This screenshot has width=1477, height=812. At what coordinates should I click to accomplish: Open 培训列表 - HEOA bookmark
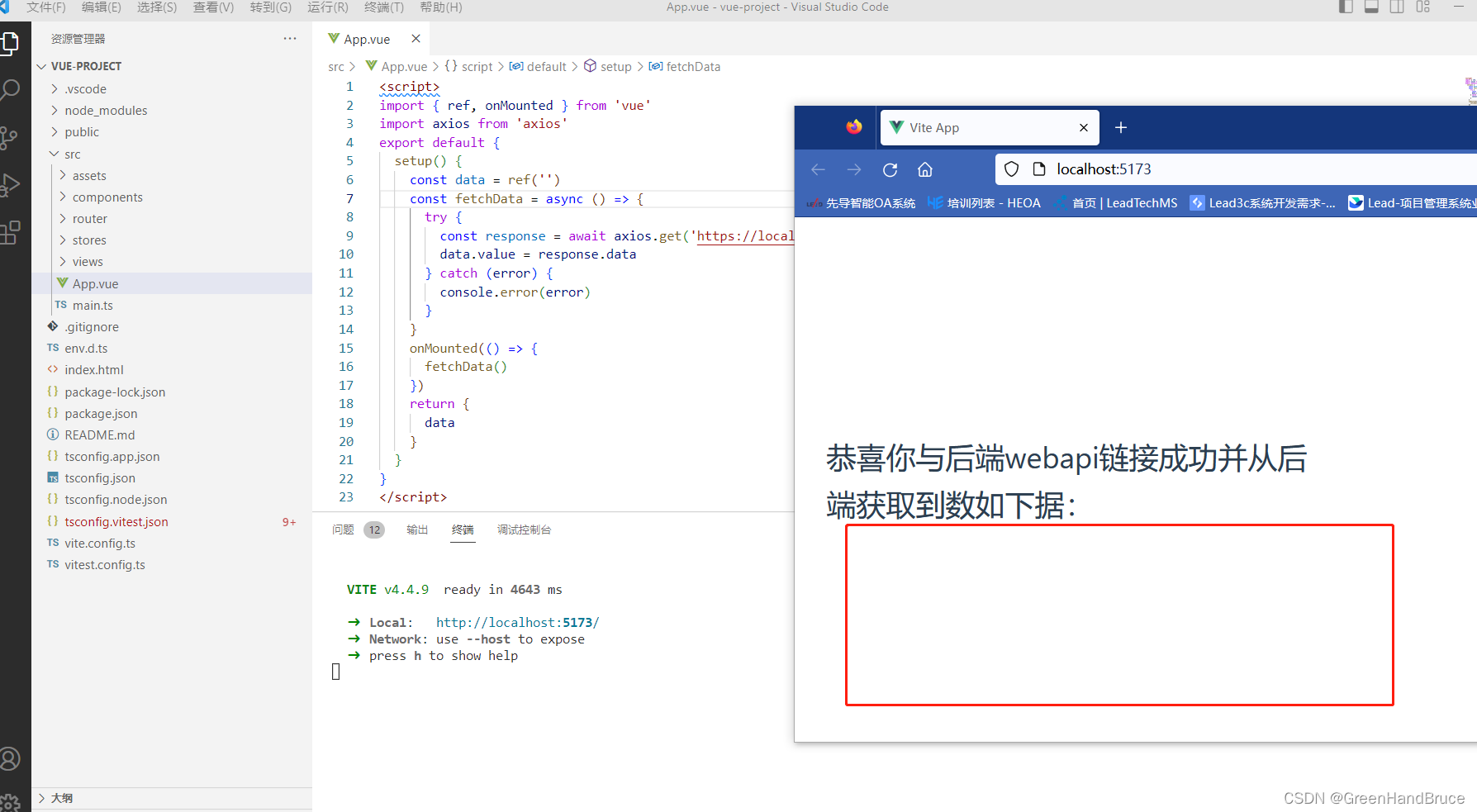(984, 203)
